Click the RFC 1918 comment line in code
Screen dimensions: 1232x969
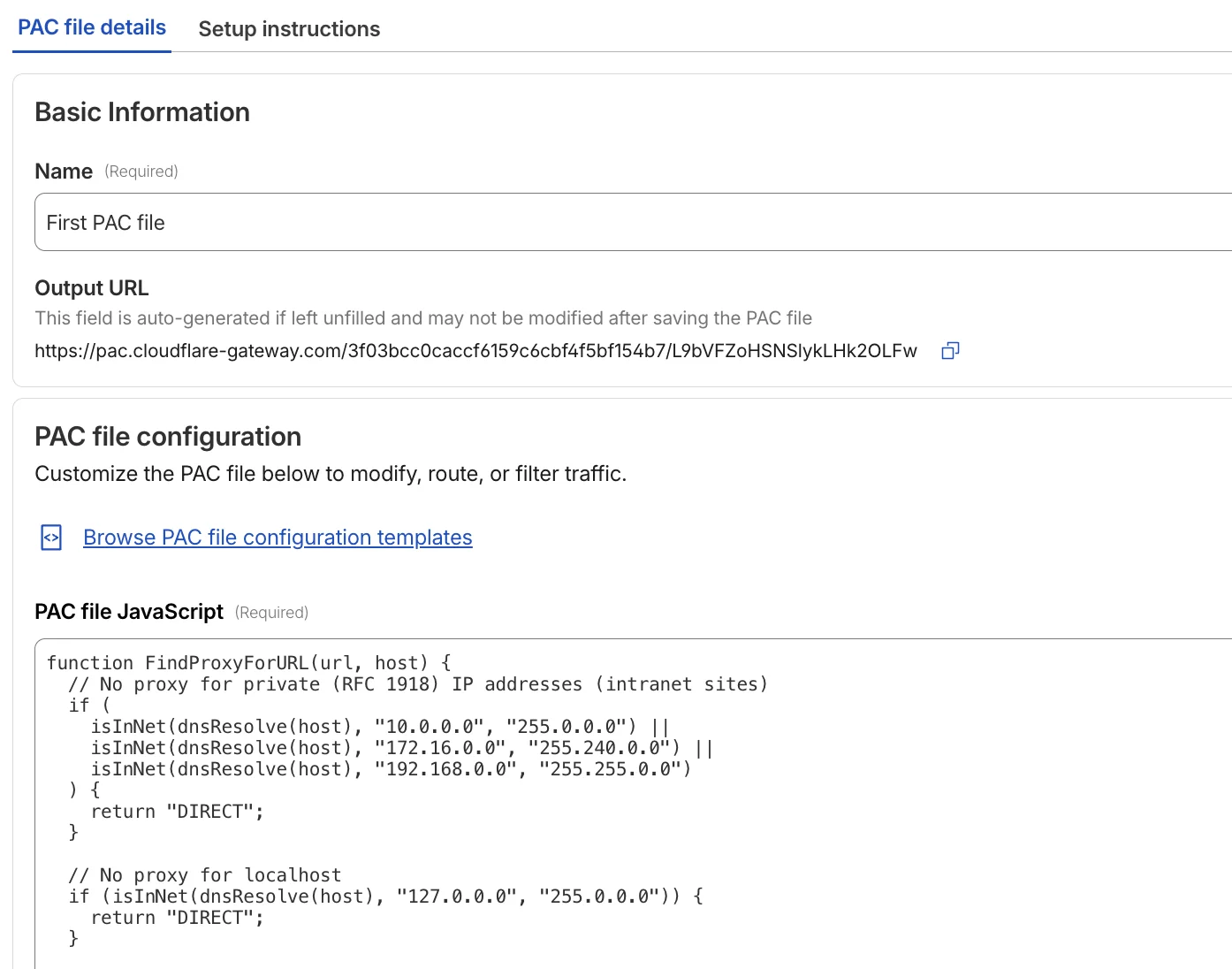coord(417,684)
